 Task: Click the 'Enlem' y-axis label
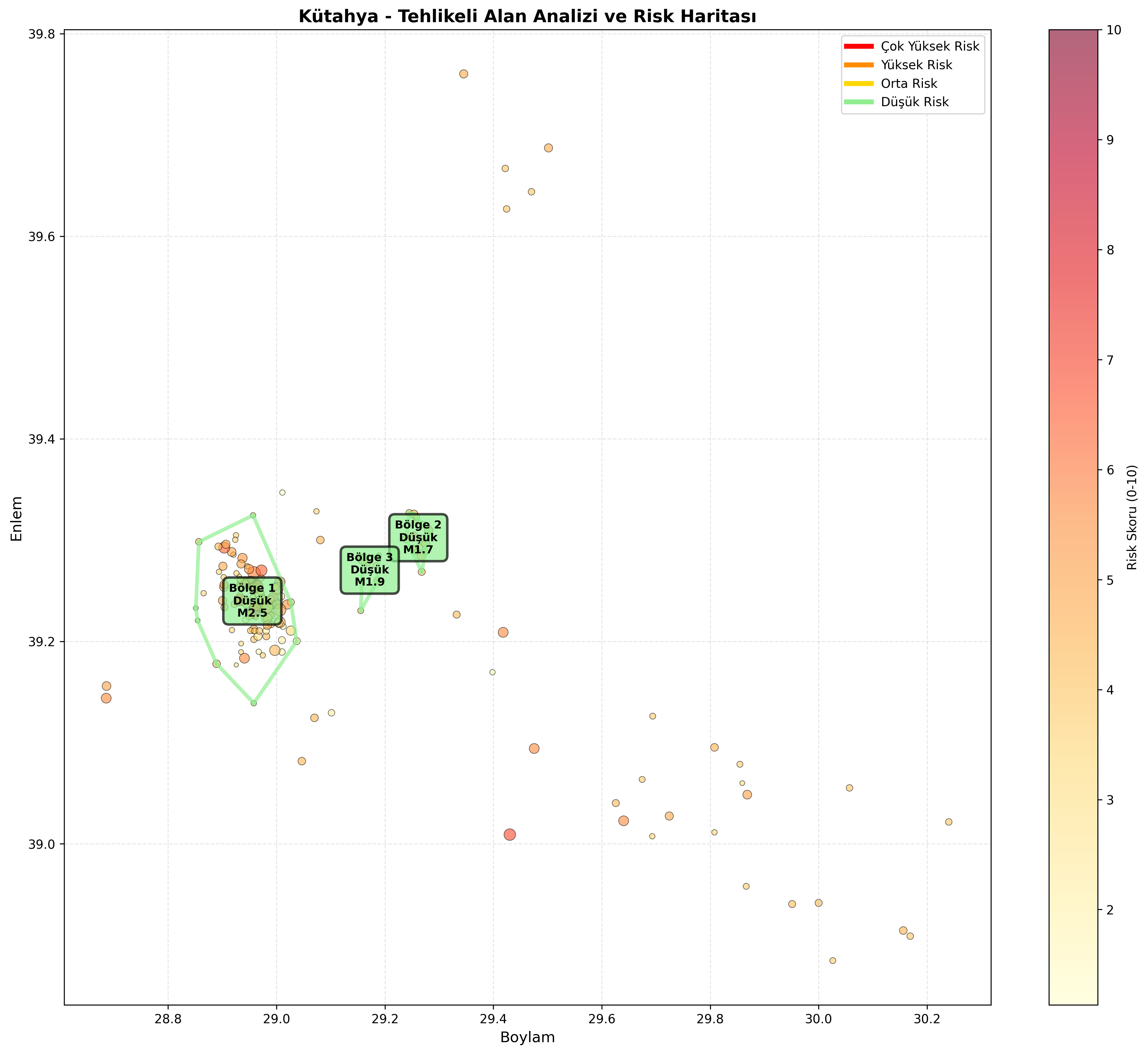pyautogui.click(x=17, y=518)
